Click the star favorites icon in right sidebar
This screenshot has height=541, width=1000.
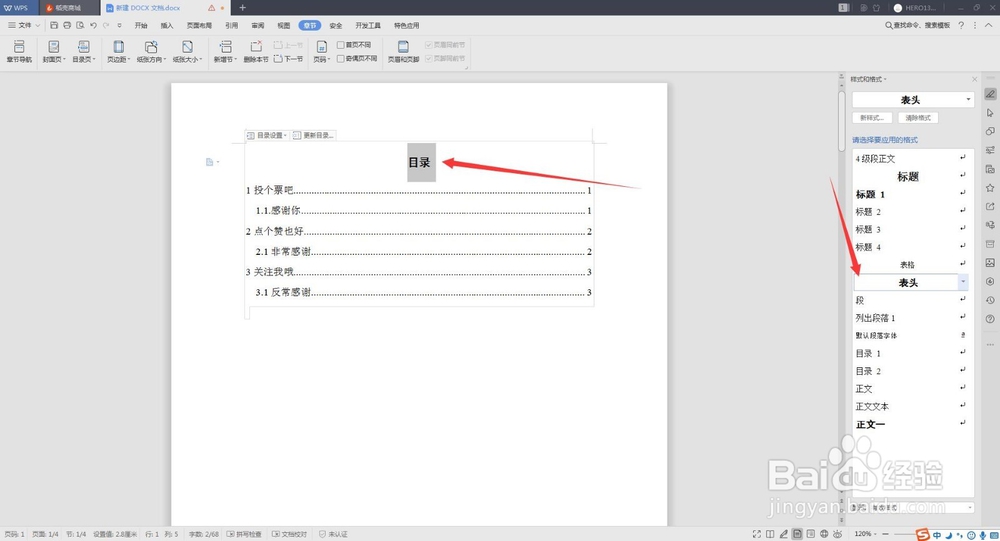990,188
